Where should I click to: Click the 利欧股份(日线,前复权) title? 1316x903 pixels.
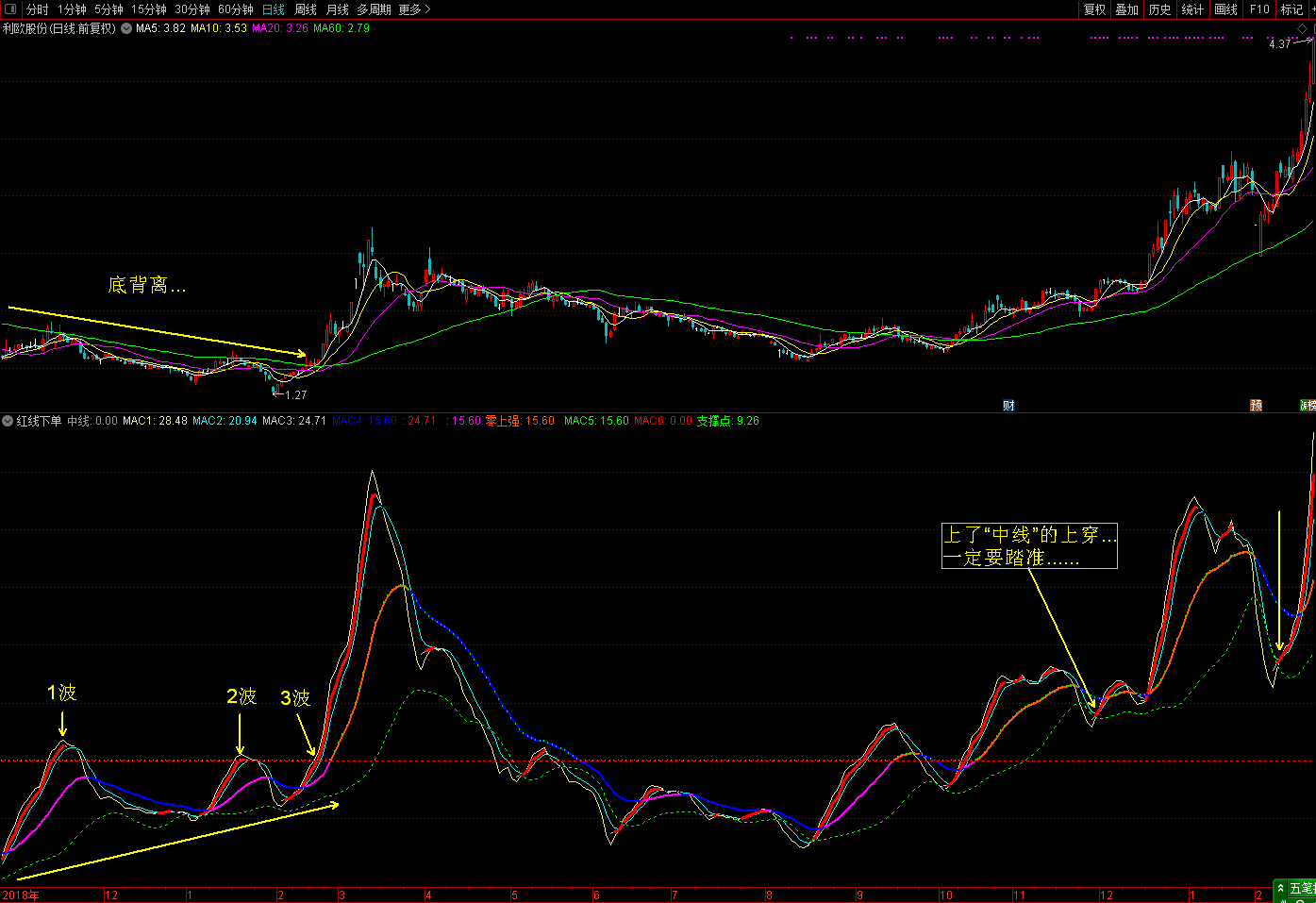click(58, 28)
